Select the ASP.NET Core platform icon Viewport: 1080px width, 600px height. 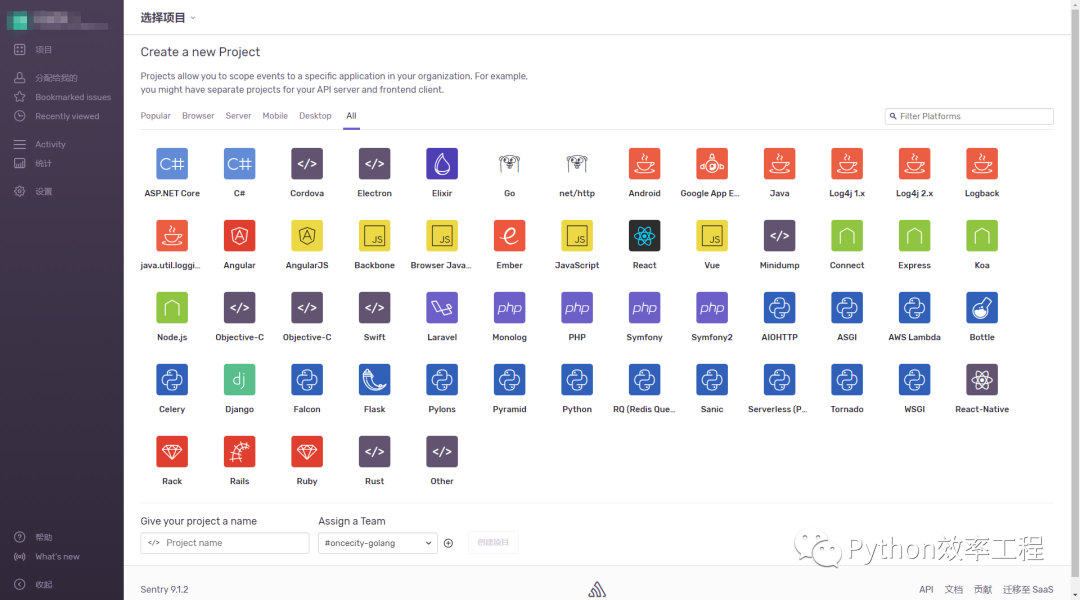(x=172, y=164)
